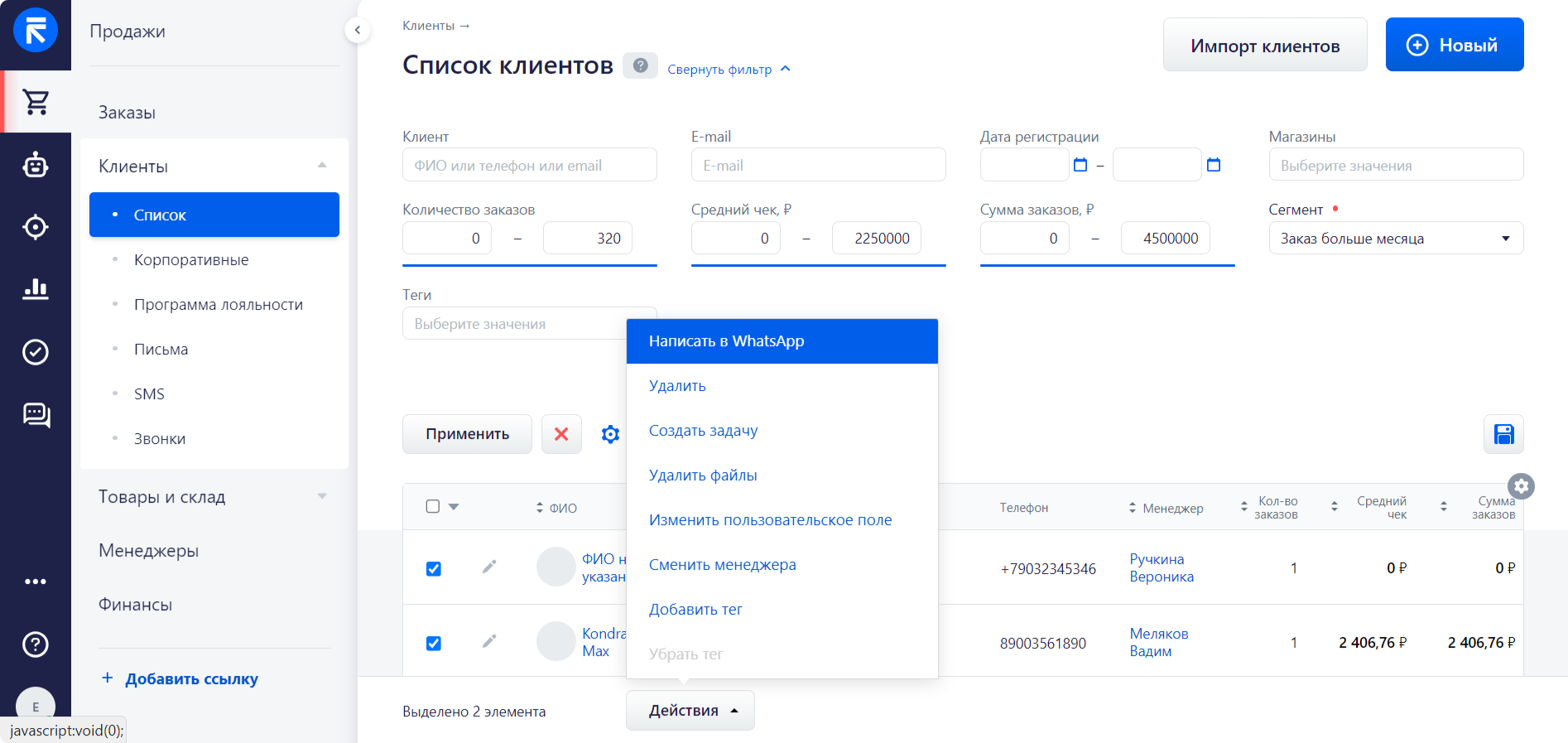Screen dimensions: 1568x743
Task: Open the help question circle in sidebar
Action: [36, 644]
